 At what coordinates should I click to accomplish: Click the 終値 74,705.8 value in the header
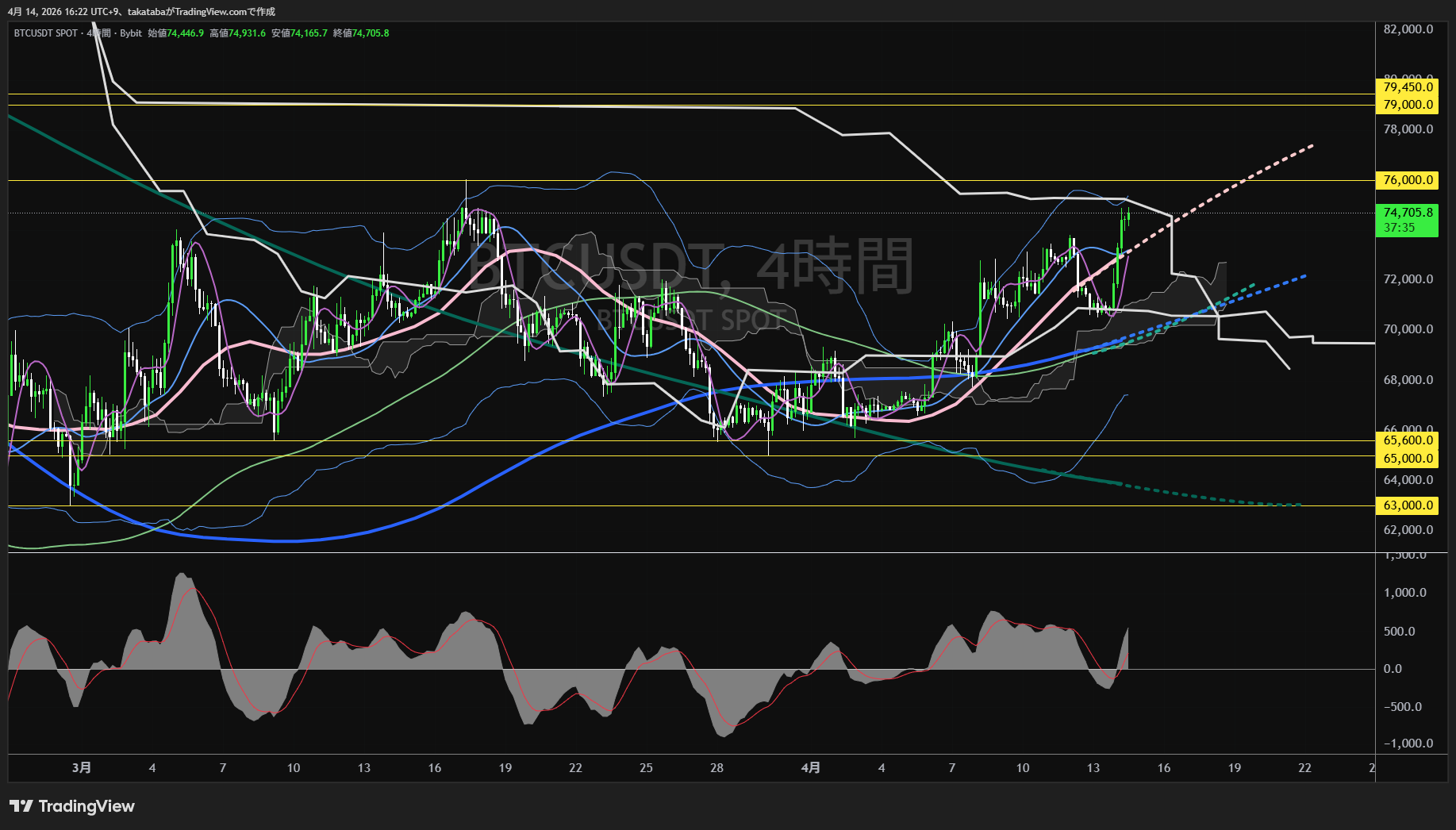(361, 33)
